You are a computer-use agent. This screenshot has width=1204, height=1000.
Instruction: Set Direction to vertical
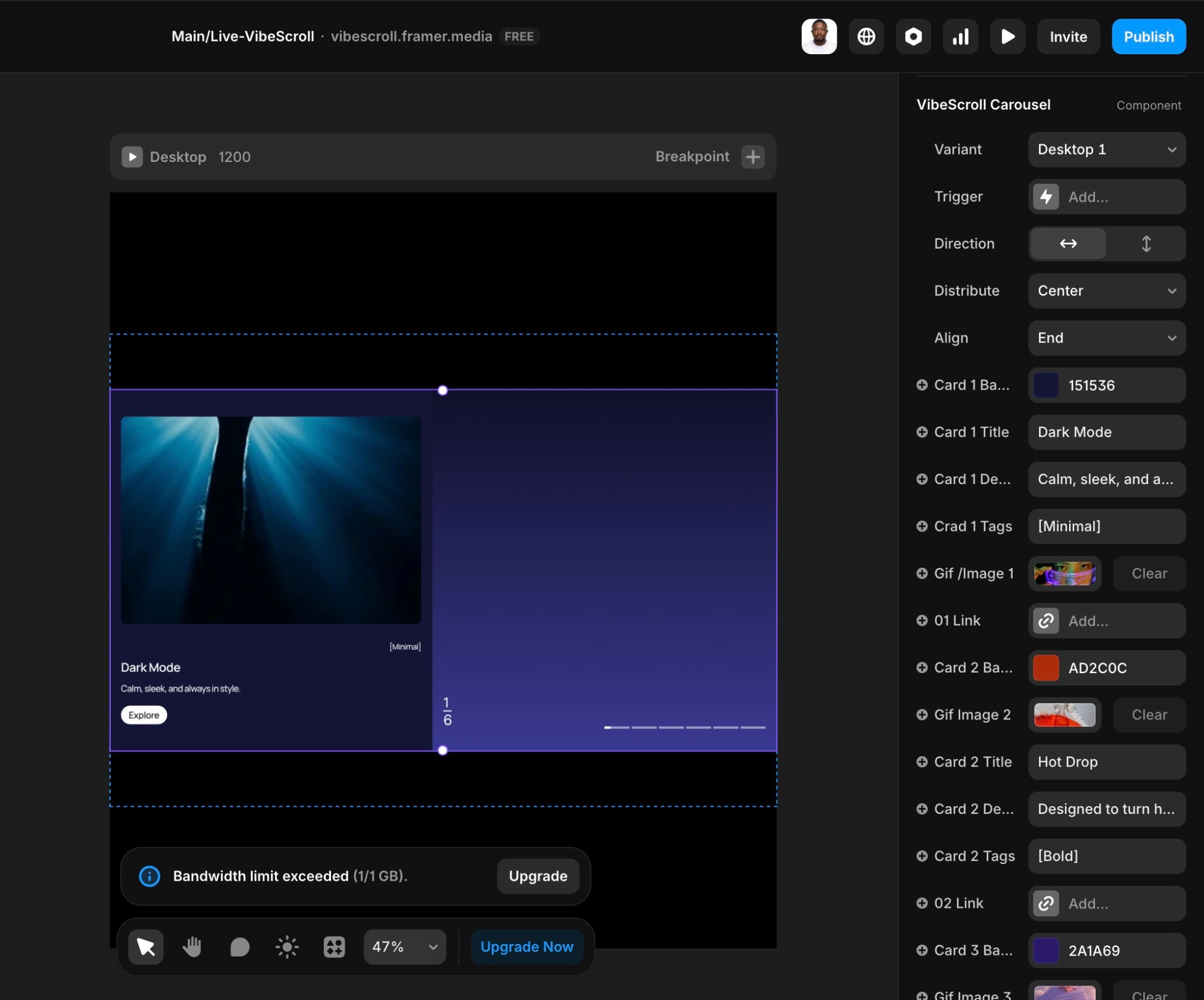coord(1146,244)
